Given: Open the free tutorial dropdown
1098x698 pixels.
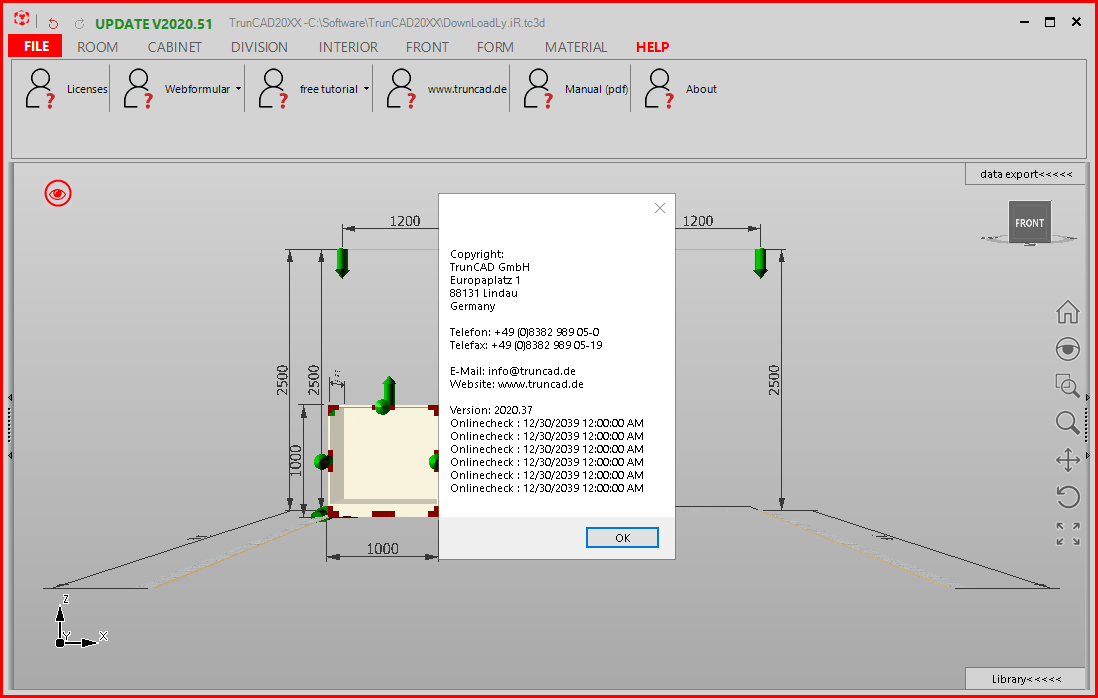Looking at the screenshot, I should (364, 88).
